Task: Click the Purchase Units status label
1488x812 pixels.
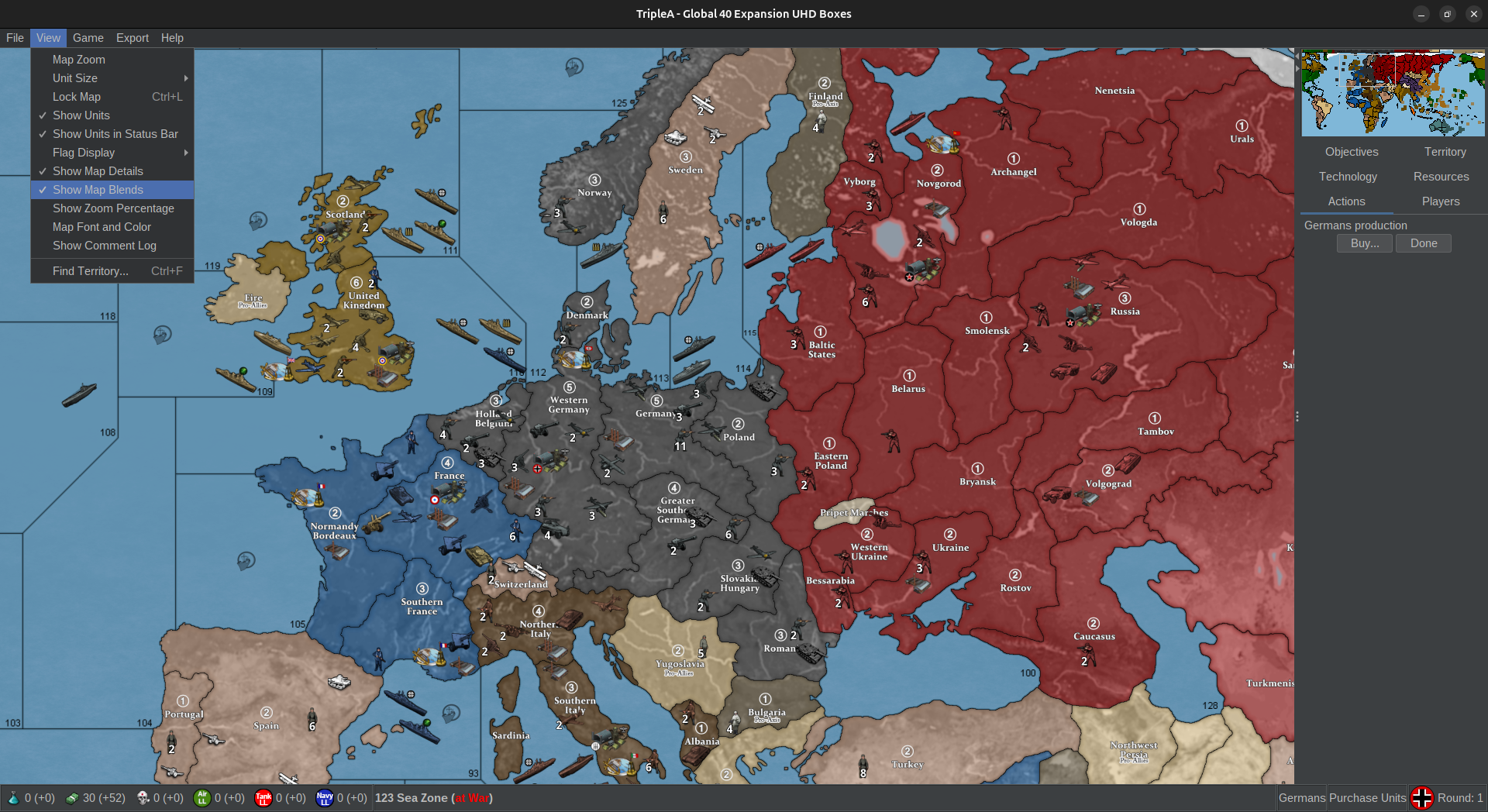Action: (1367, 798)
